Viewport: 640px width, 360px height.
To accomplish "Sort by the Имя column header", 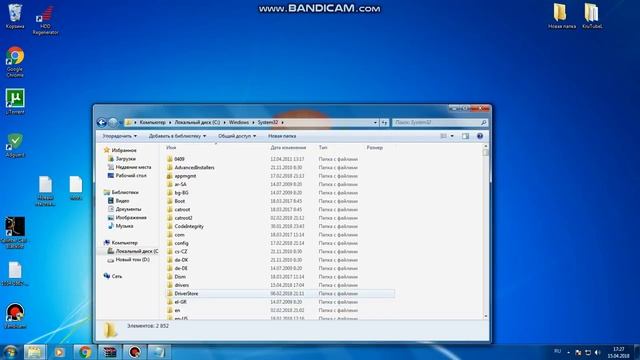I will pyautogui.click(x=171, y=147).
